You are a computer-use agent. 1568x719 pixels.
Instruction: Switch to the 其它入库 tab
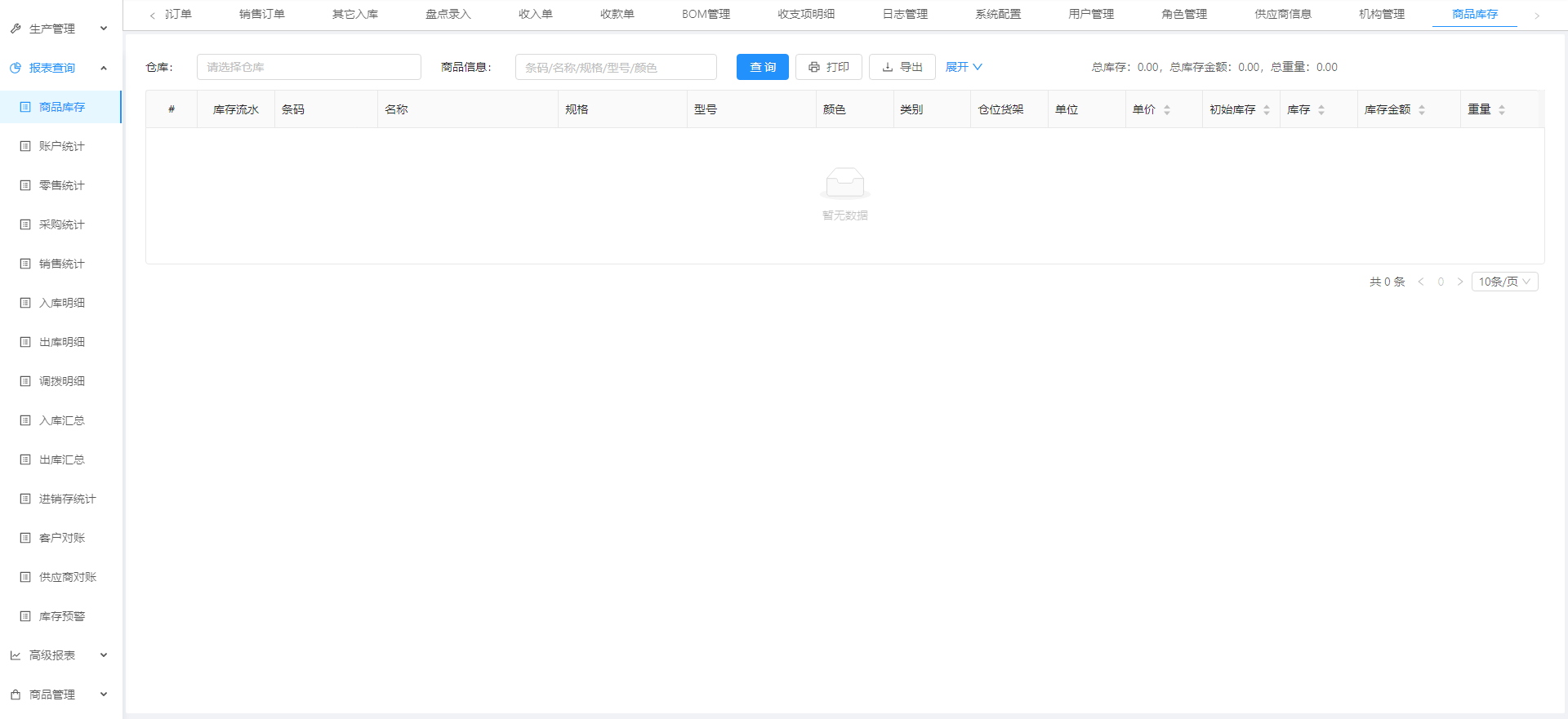point(355,14)
